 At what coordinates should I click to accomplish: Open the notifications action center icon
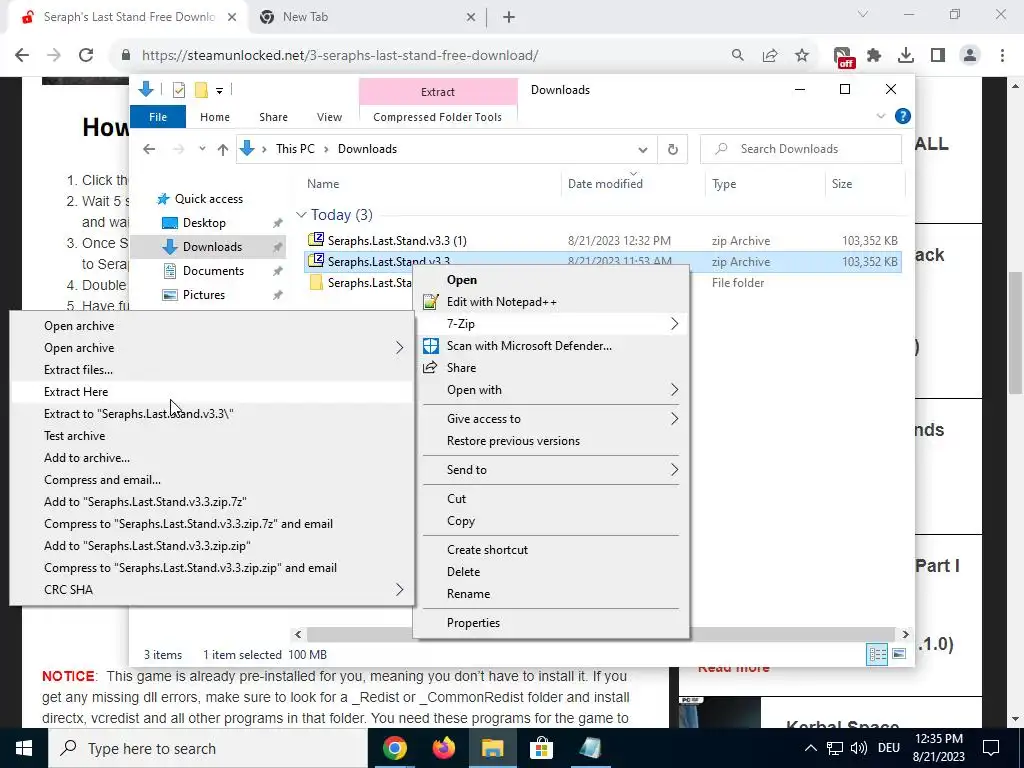point(991,748)
